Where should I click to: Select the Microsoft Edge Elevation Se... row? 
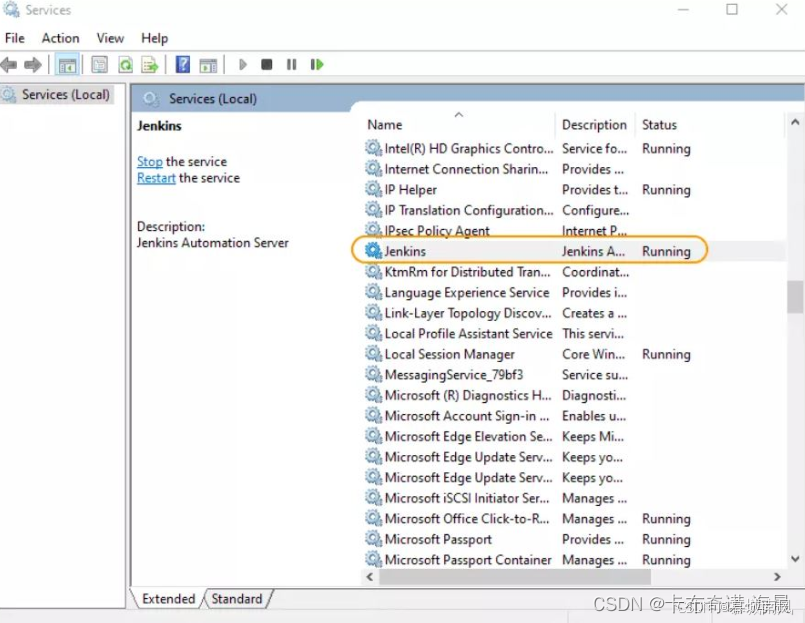pyautogui.click(x=574, y=436)
